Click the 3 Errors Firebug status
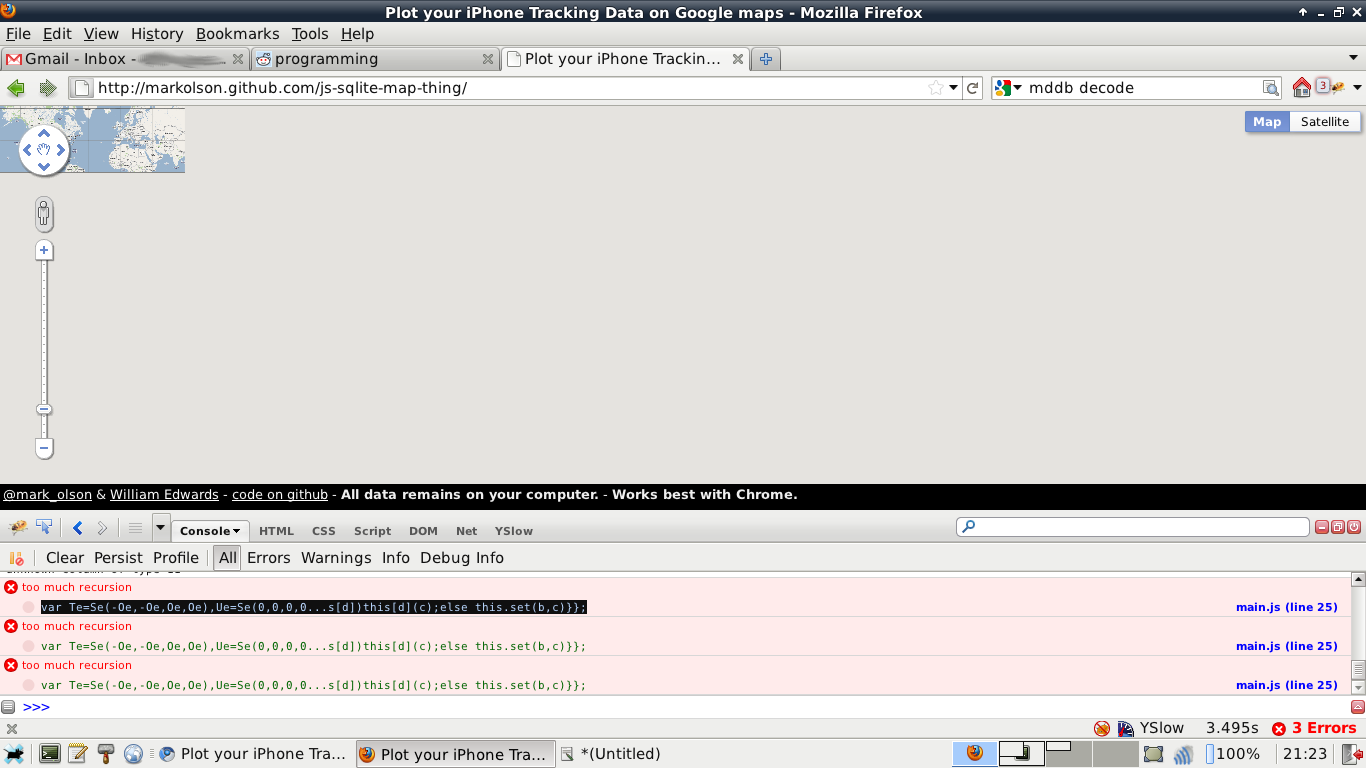This screenshot has width=1366, height=768. click(1314, 728)
